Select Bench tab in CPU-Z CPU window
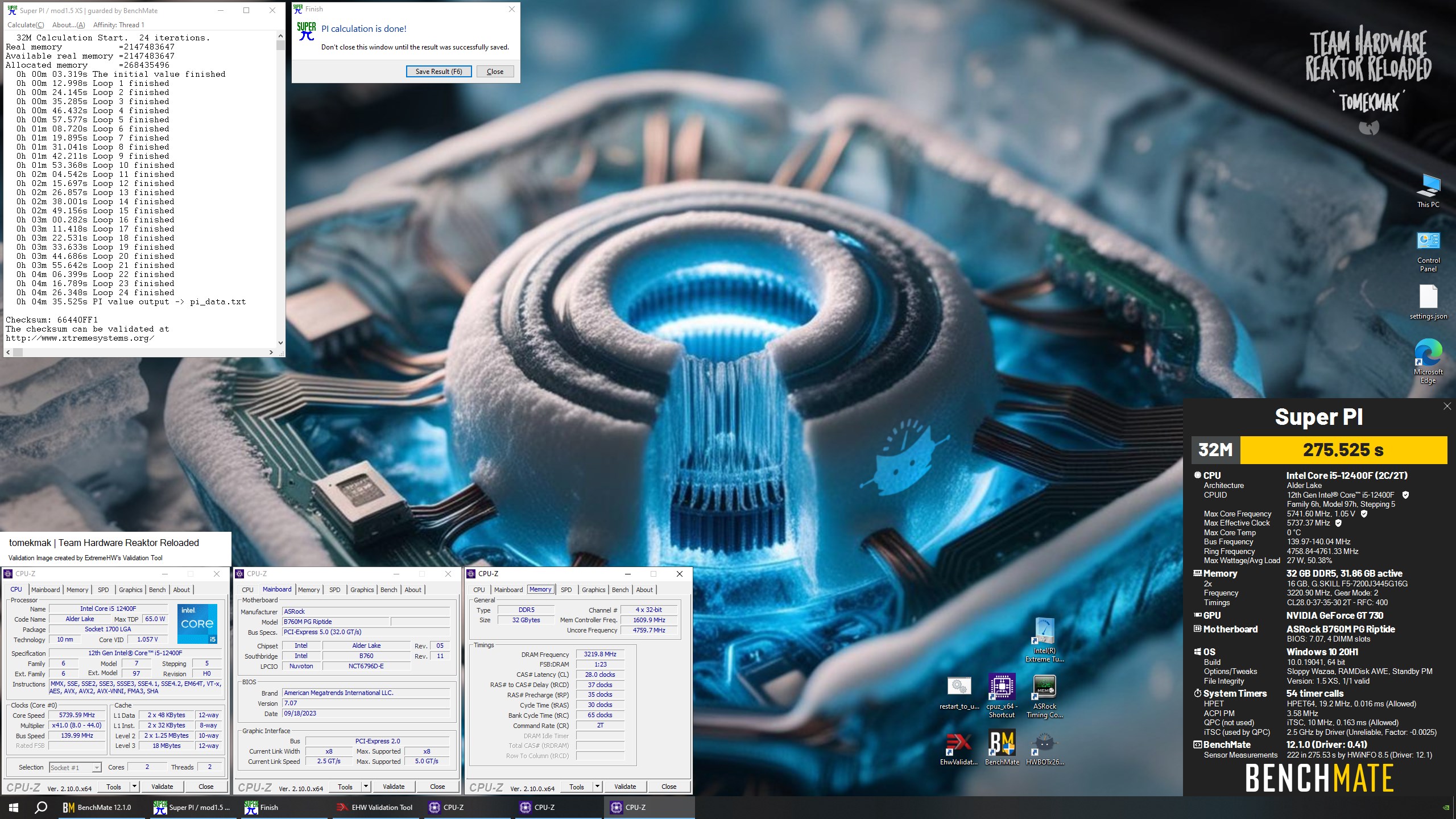1456x819 pixels. click(157, 590)
